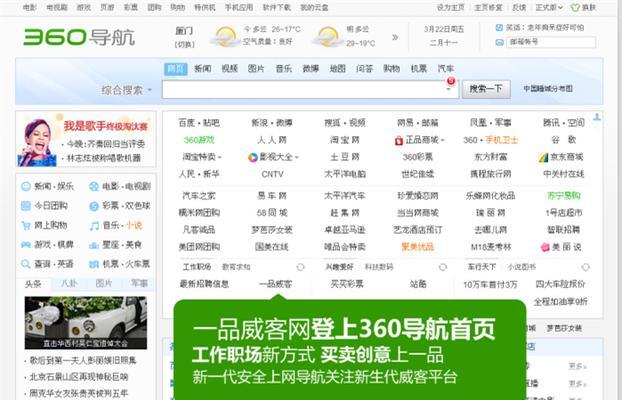Click the 搜索一下 search button

[x=486, y=88]
